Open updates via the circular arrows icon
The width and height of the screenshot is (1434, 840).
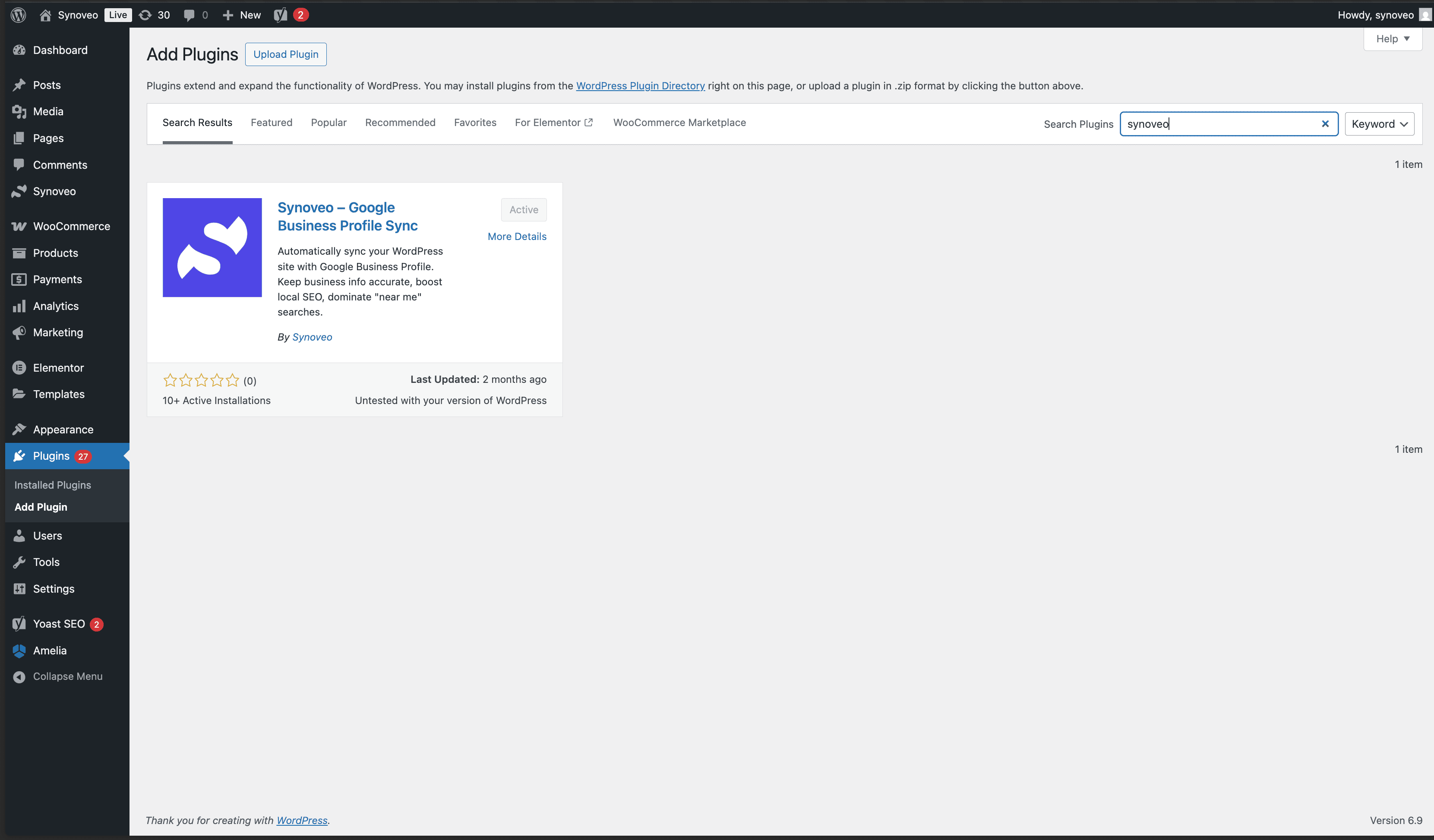145,15
